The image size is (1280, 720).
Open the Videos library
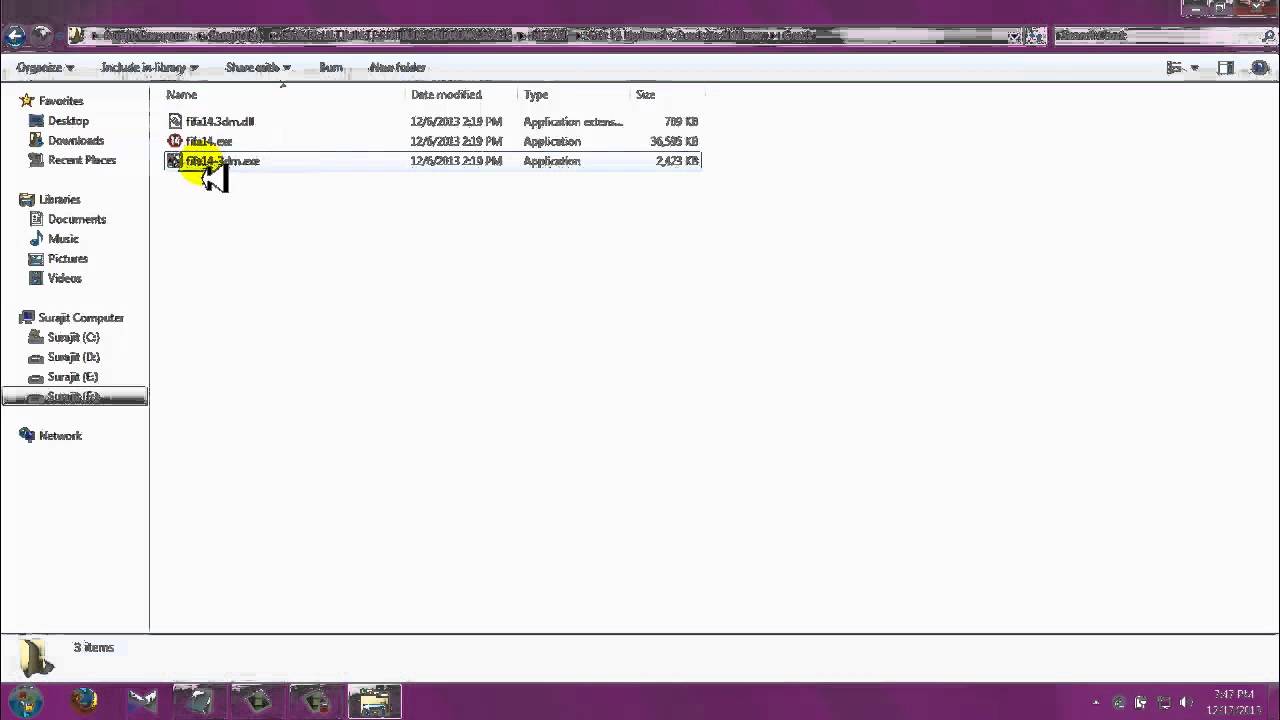pyautogui.click(x=55, y=278)
